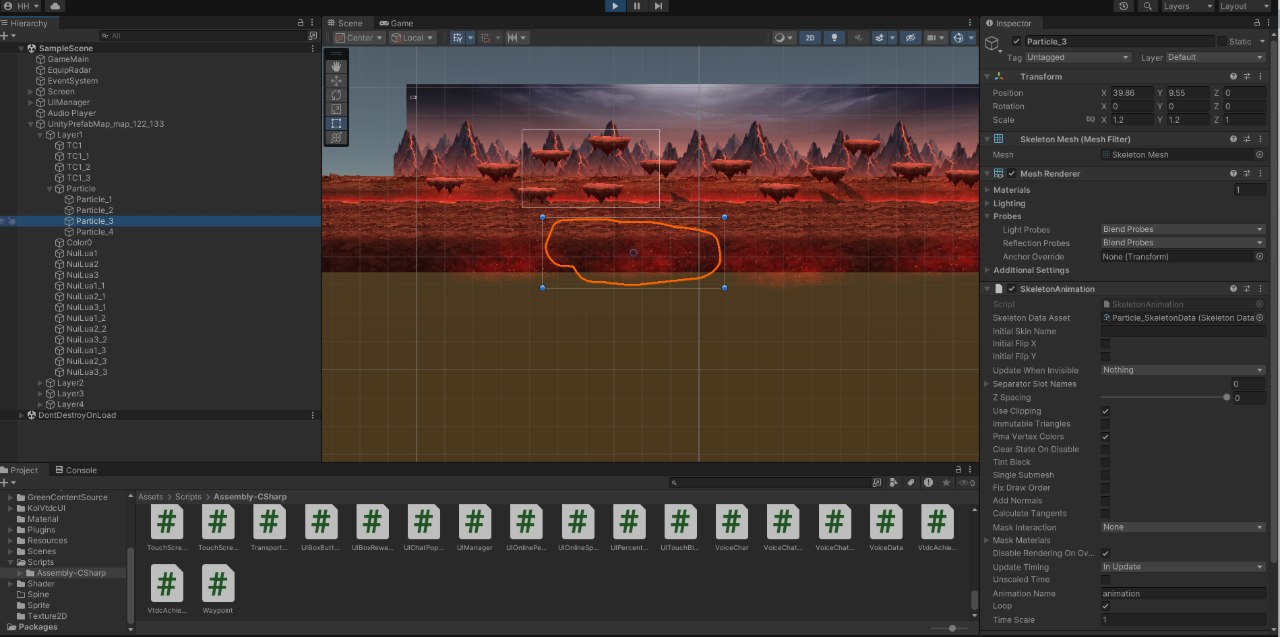Select the Scale tool in scene view
Viewport: 1280px width, 637px height.
[336, 109]
